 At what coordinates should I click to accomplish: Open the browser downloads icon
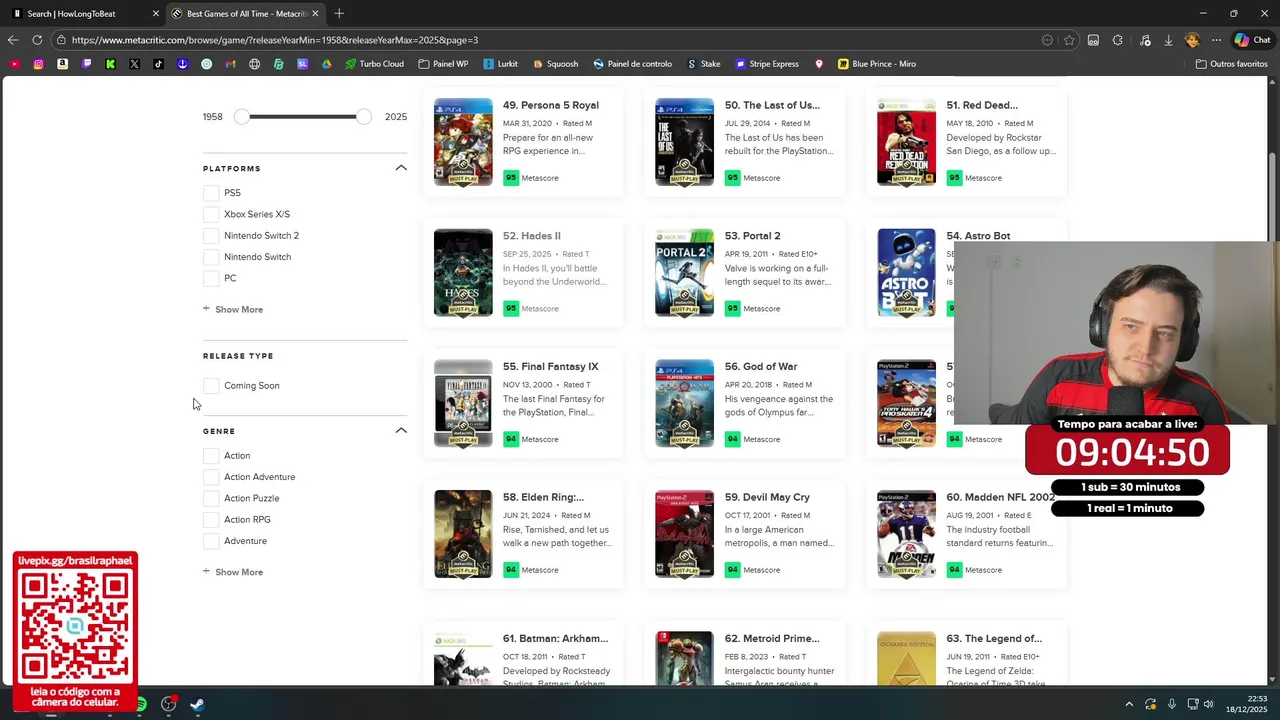click(1168, 40)
